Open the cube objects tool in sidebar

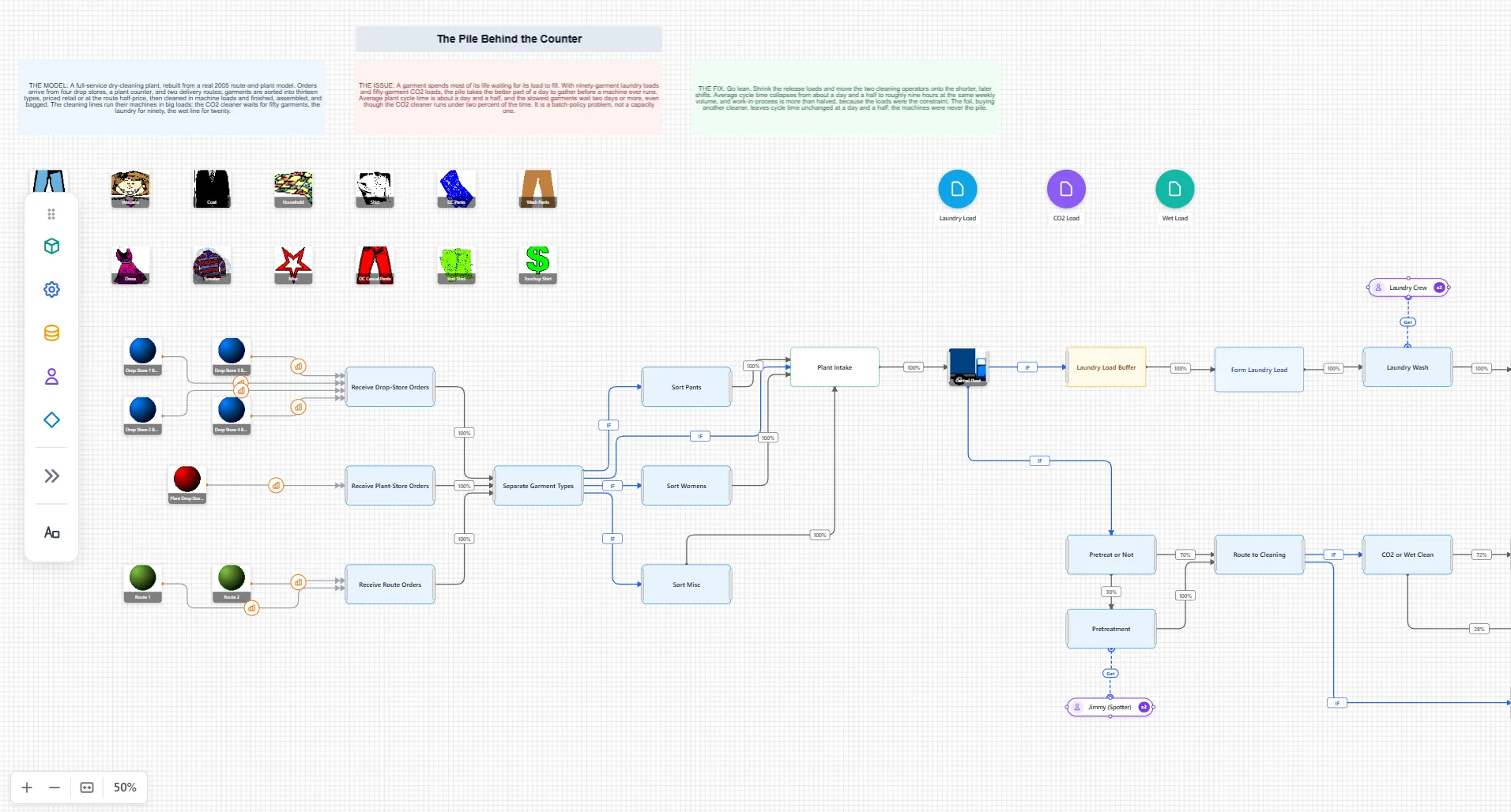point(51,246)
